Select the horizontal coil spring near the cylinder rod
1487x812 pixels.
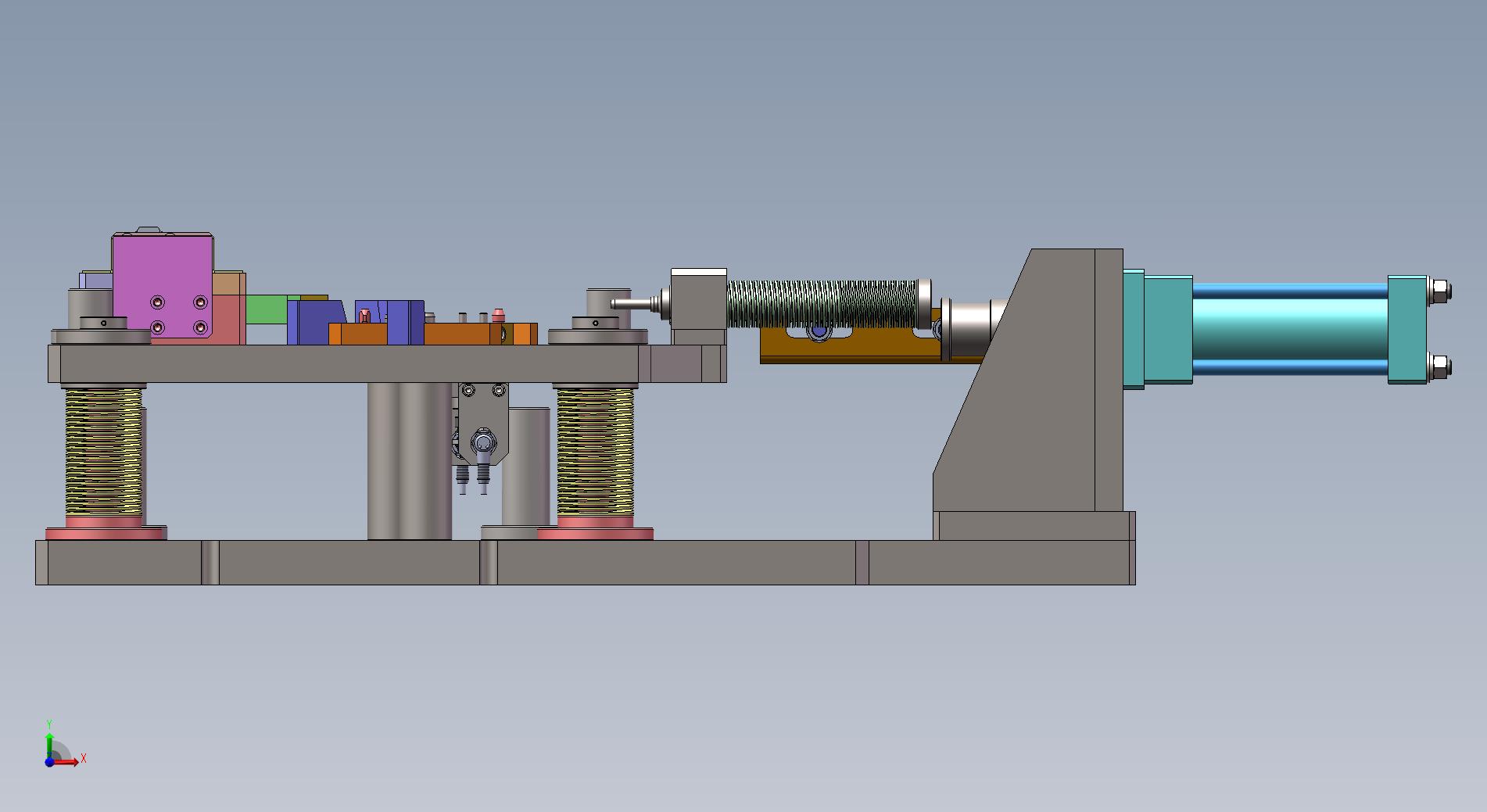[x=822, y=305]
